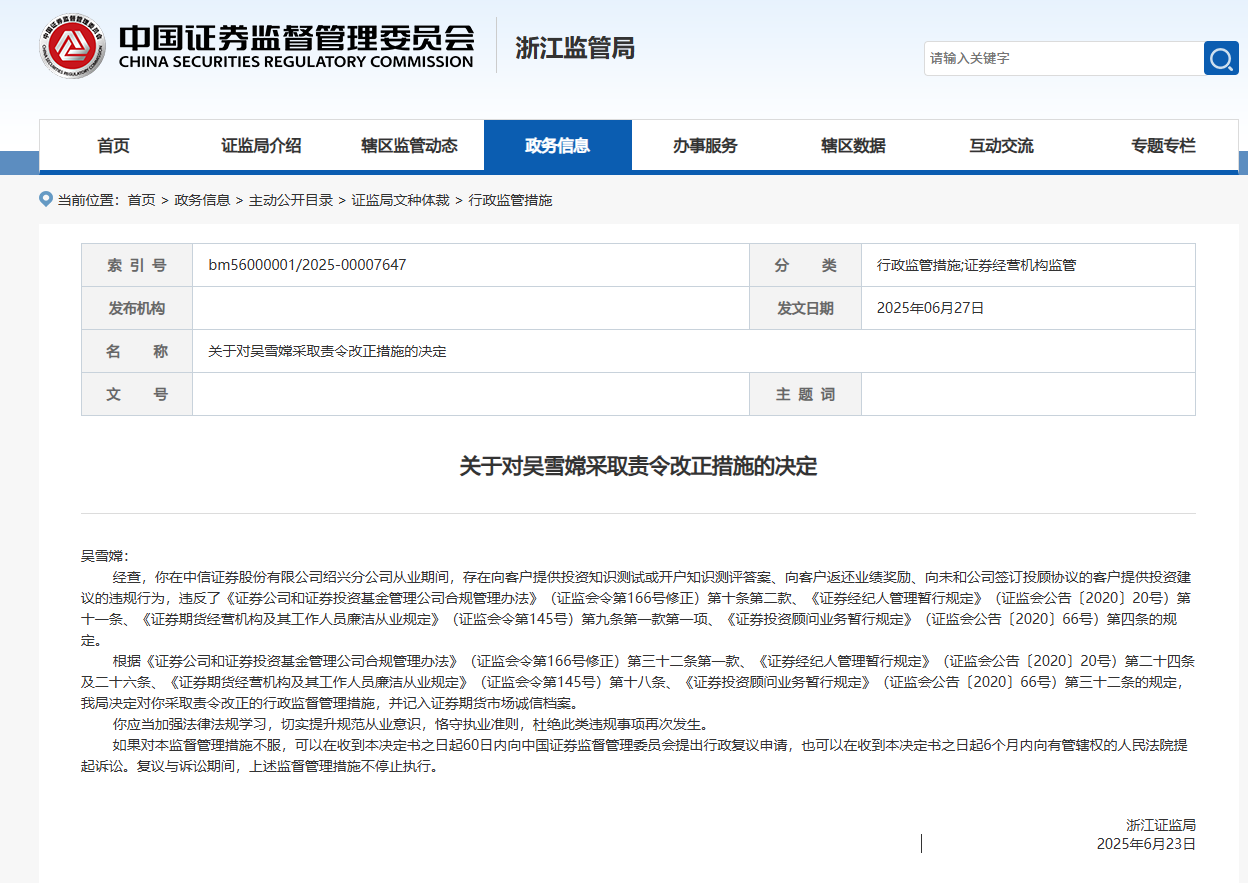Click the document name in the 名称 table row
1248x883 pixels.
pos(327,351)
